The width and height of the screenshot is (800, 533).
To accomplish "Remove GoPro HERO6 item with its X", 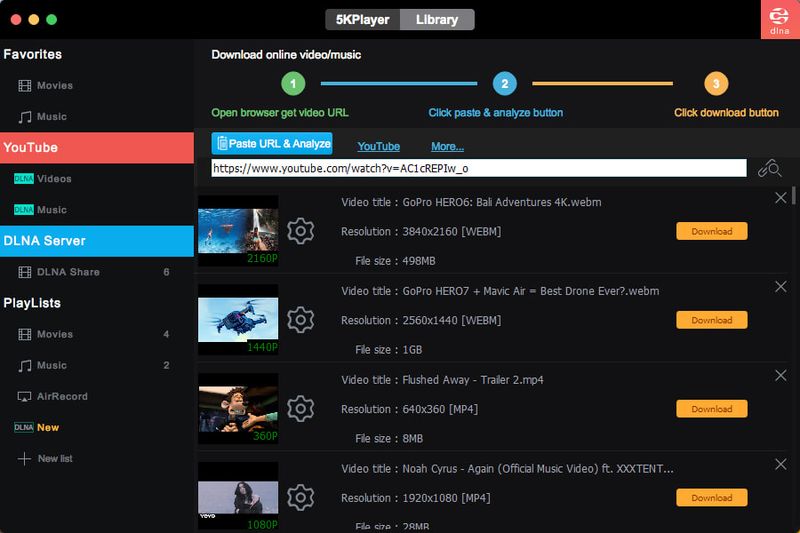I will tap(781, 198).
